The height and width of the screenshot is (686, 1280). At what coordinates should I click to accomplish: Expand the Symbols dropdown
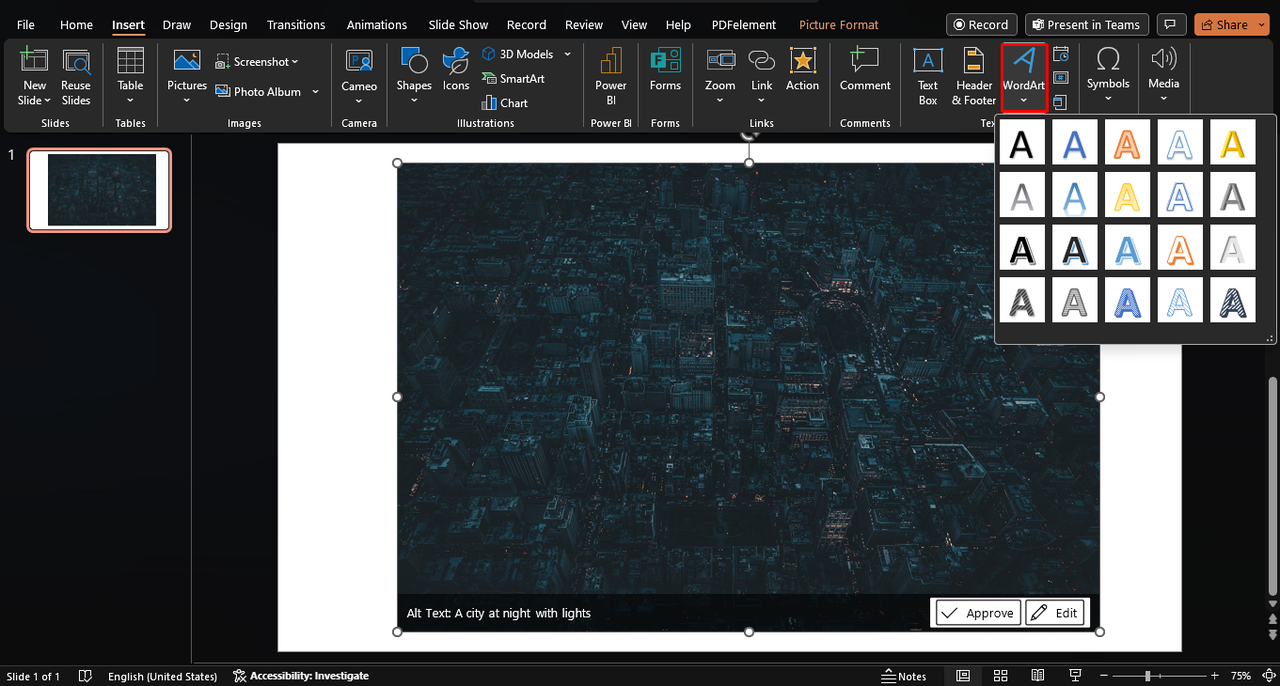point(1108,98)
